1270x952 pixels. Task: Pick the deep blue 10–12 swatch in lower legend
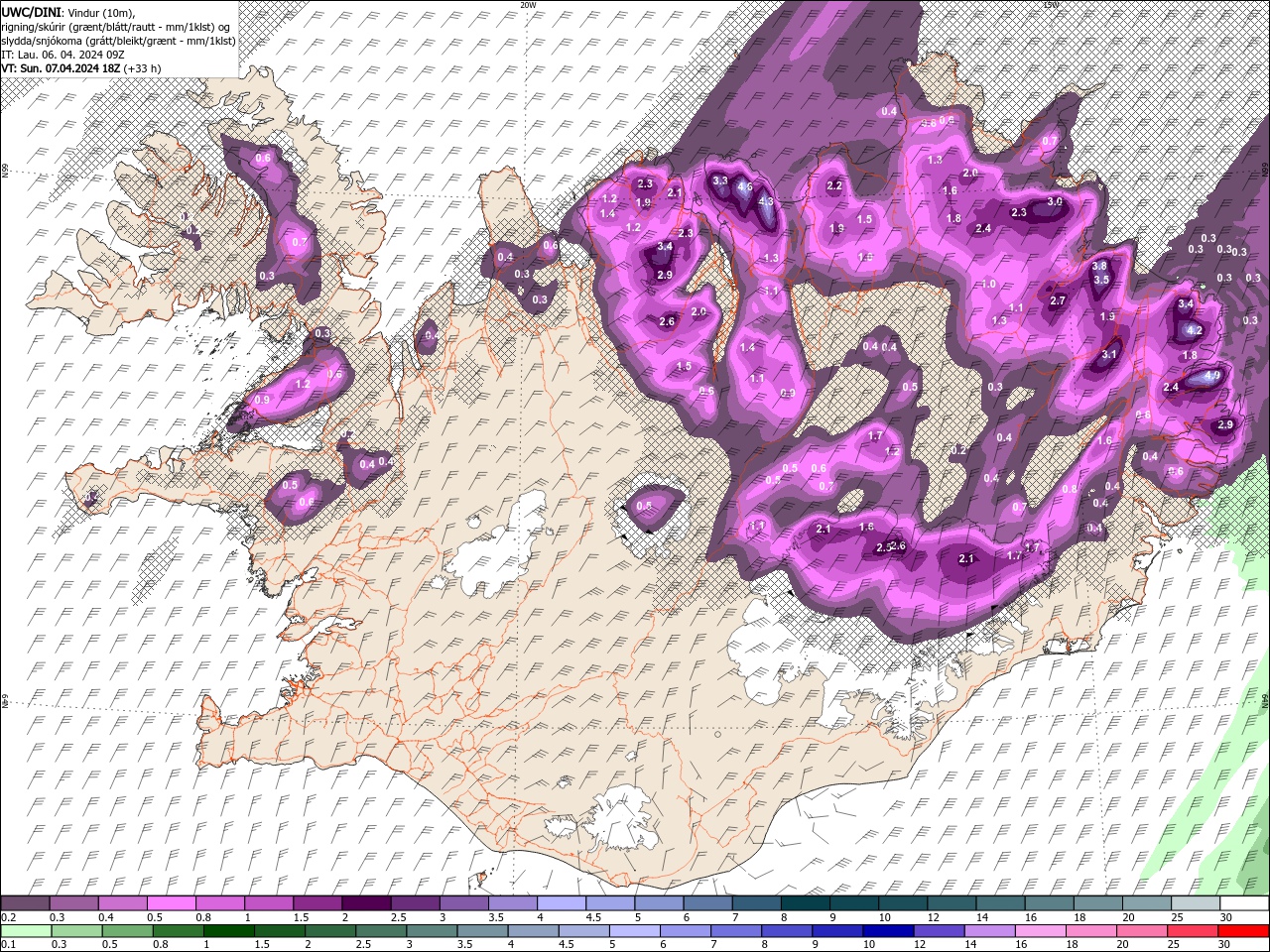[x=886, y=930]
